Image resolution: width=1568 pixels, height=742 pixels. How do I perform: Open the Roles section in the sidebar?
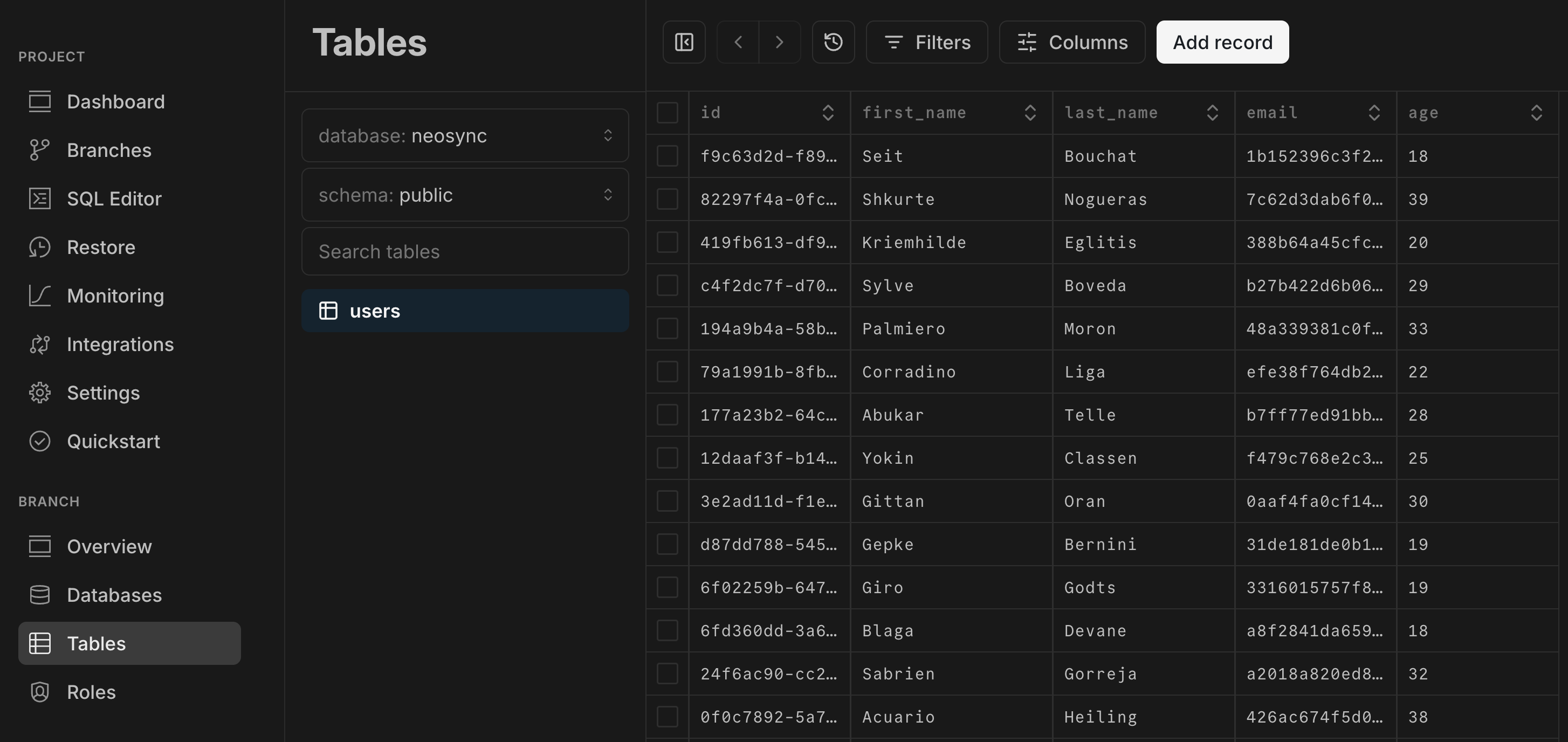click(91, 692)
